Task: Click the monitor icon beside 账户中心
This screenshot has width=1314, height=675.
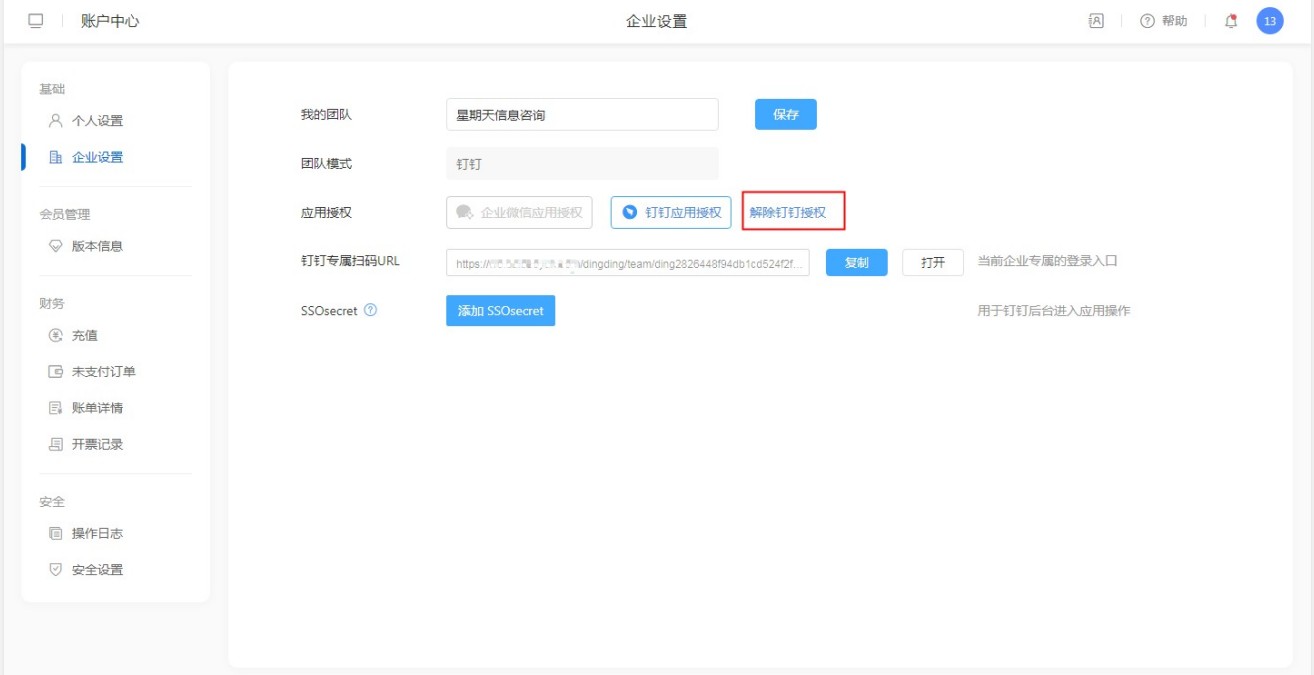Action: coord(36,21)
